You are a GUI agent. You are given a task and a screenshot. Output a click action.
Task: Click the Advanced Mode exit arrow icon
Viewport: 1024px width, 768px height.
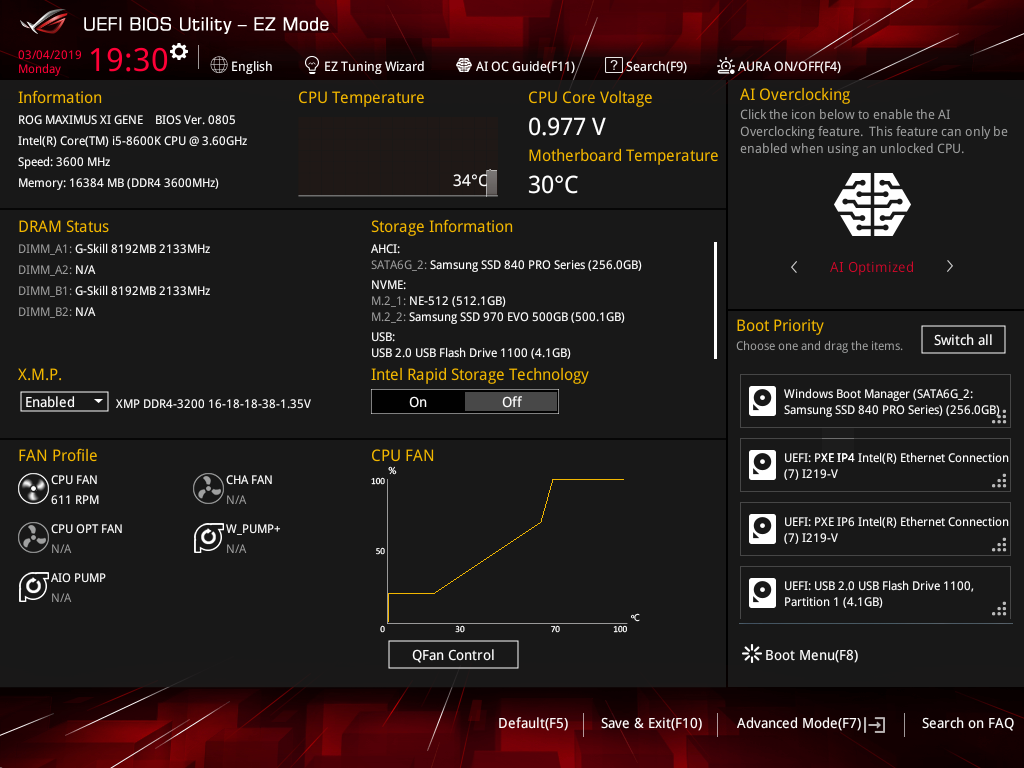click(x=875, y=724)
